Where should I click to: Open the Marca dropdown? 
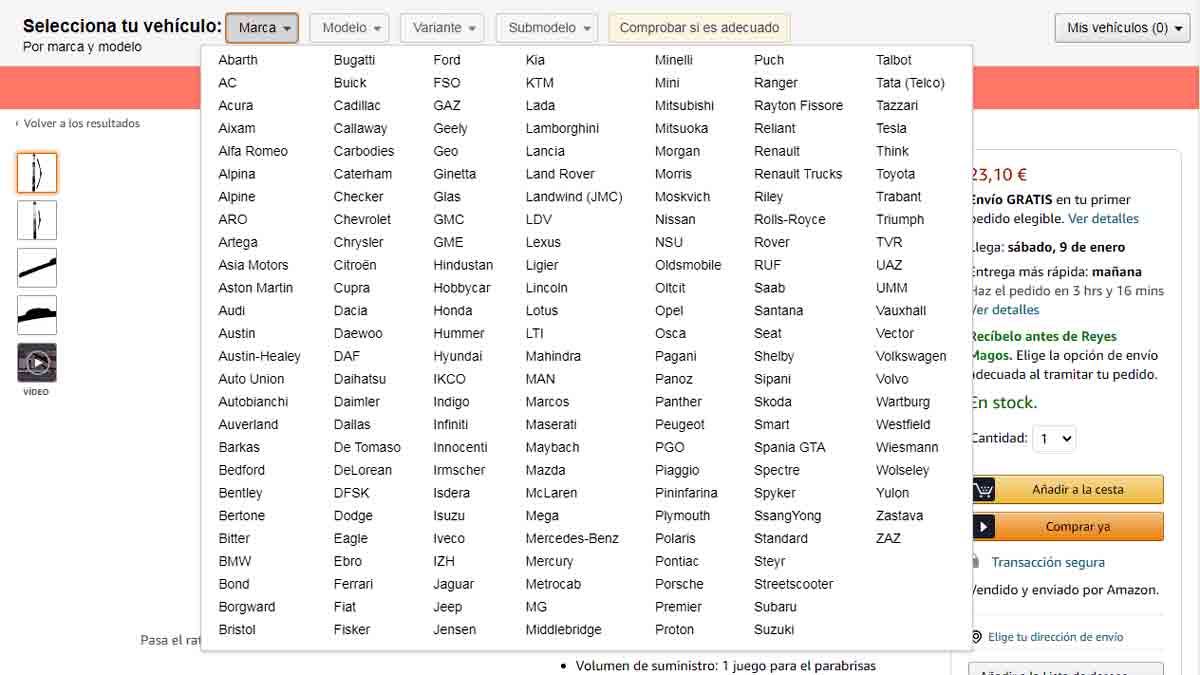tap(262, 28)
